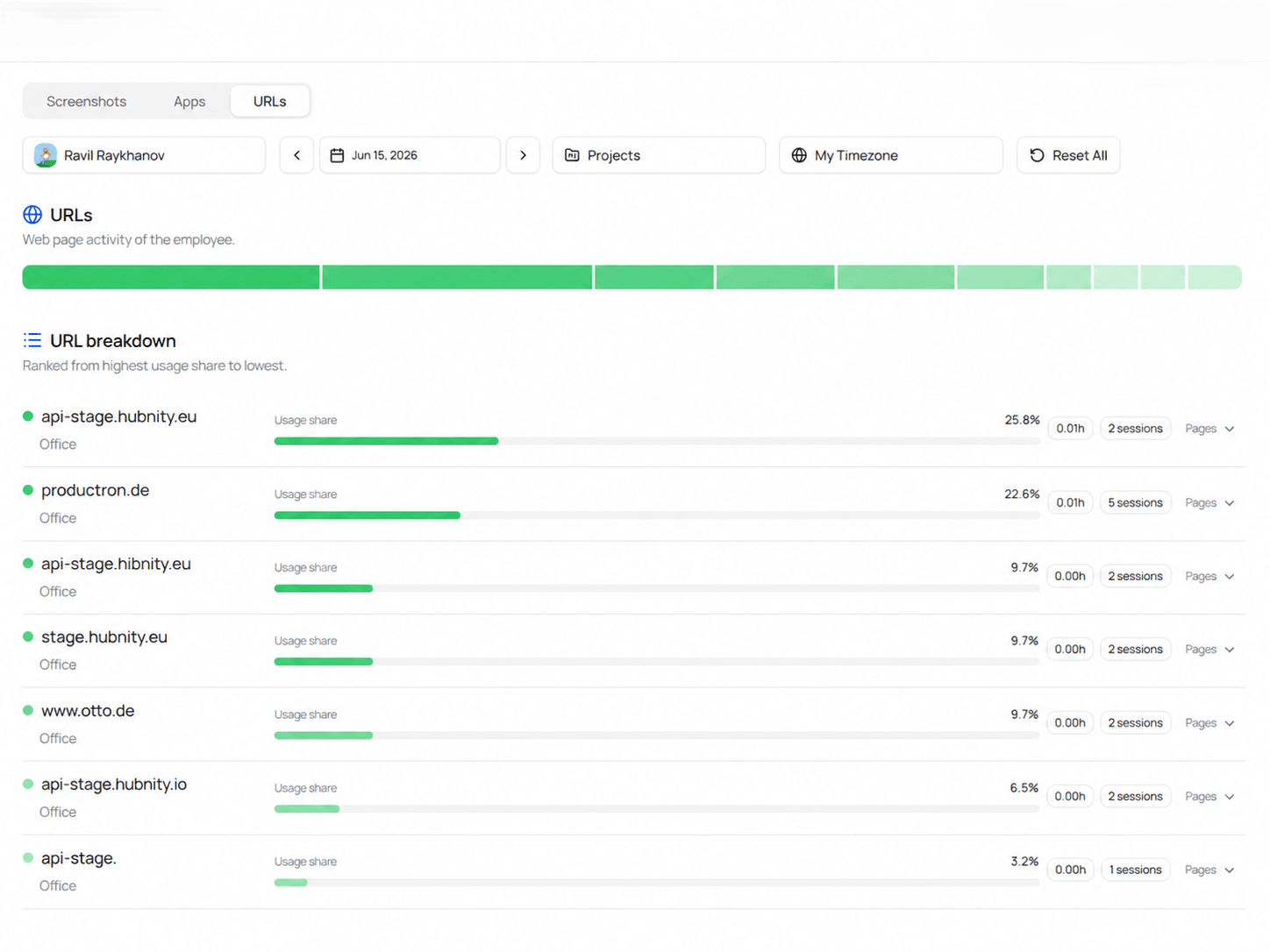Viewport: 1270px width, 952px height.
Task: Click the 0.00h badge for stage.hubnity.eu
Action: pyautogui.click(x=1070, y=650)
